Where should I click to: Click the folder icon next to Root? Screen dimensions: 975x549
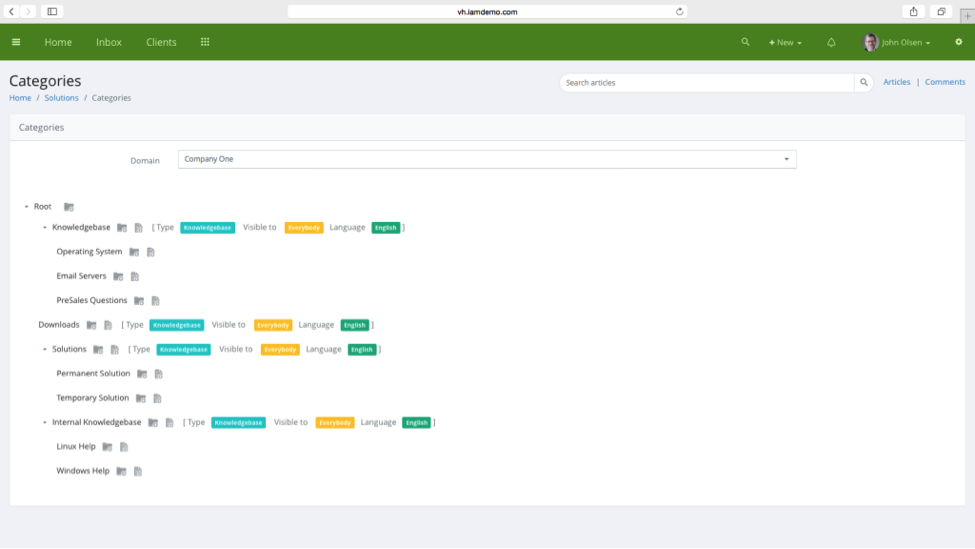(69, 207)
